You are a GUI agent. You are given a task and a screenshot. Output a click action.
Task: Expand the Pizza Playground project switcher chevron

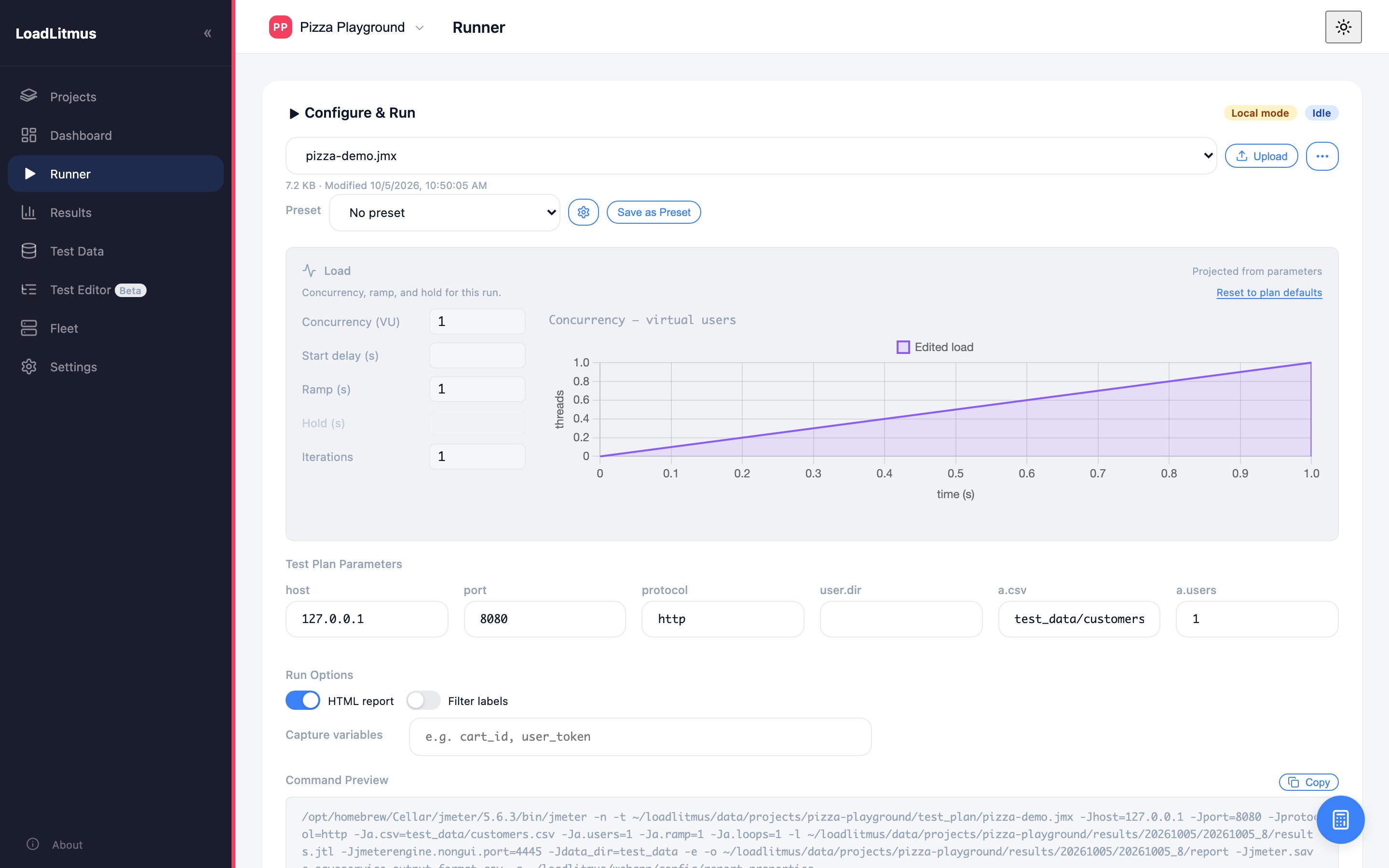[420, 27]
